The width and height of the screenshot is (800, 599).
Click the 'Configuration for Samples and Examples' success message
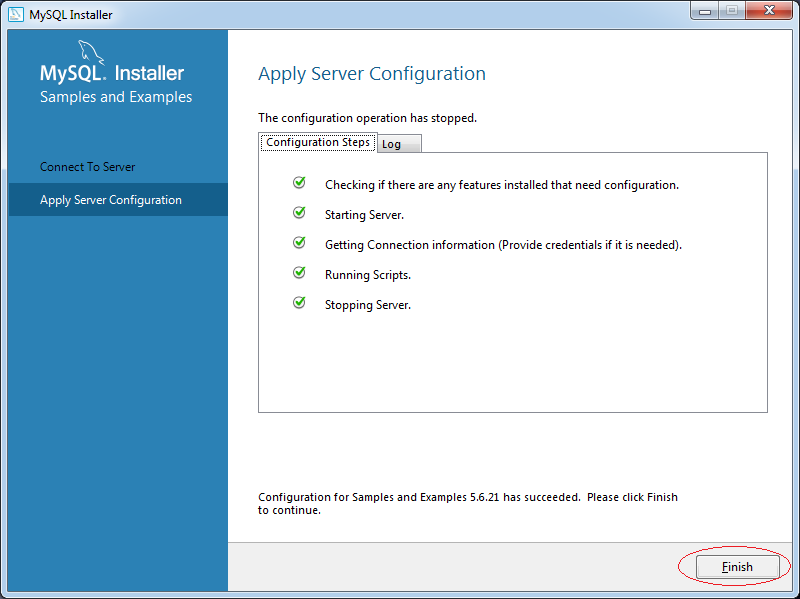[468, 504]
